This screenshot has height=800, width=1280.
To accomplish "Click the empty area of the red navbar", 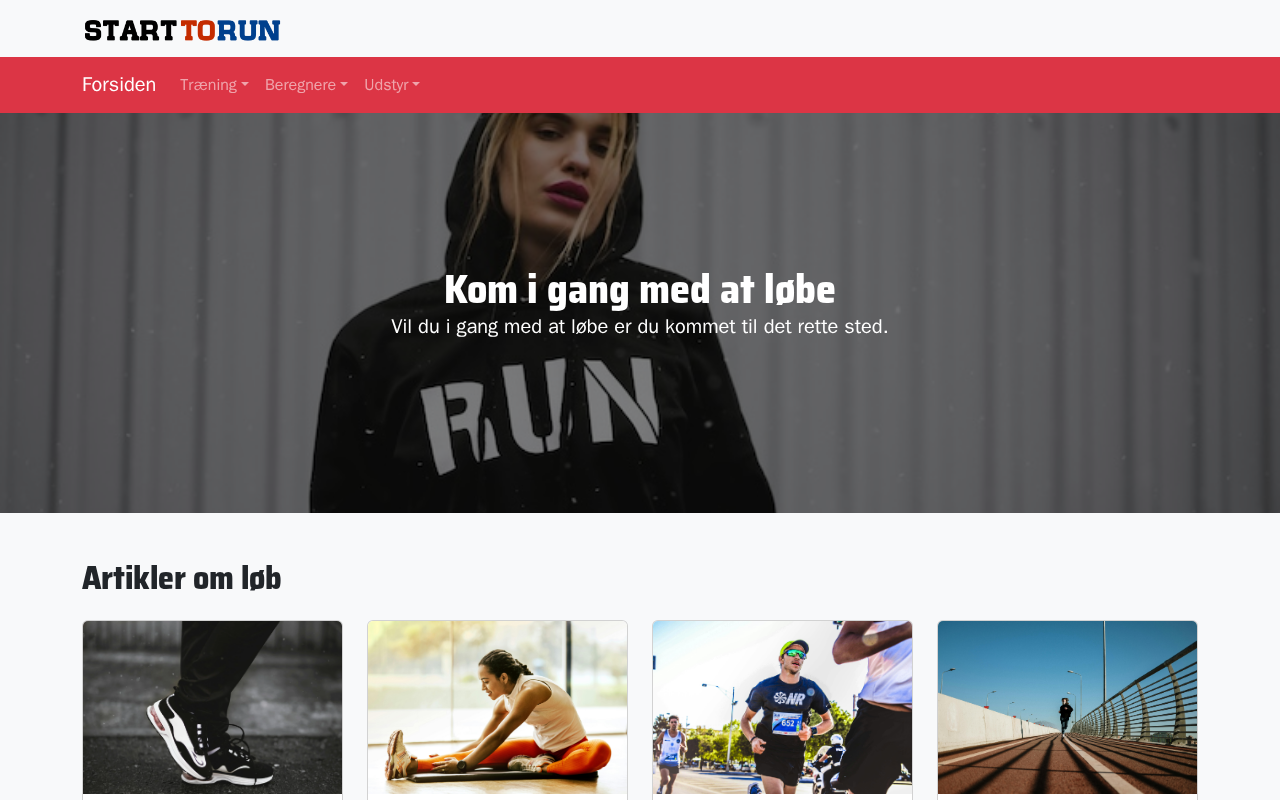I will tap(850, 85).
